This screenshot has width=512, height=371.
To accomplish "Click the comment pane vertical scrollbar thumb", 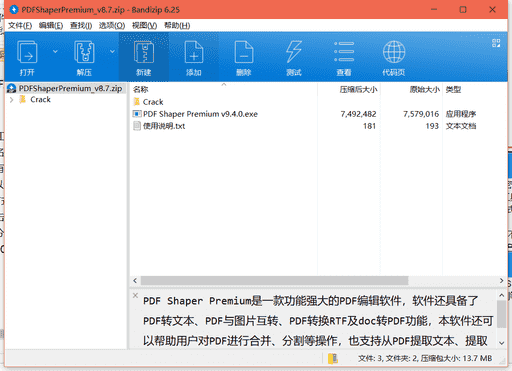I will 501,314.
